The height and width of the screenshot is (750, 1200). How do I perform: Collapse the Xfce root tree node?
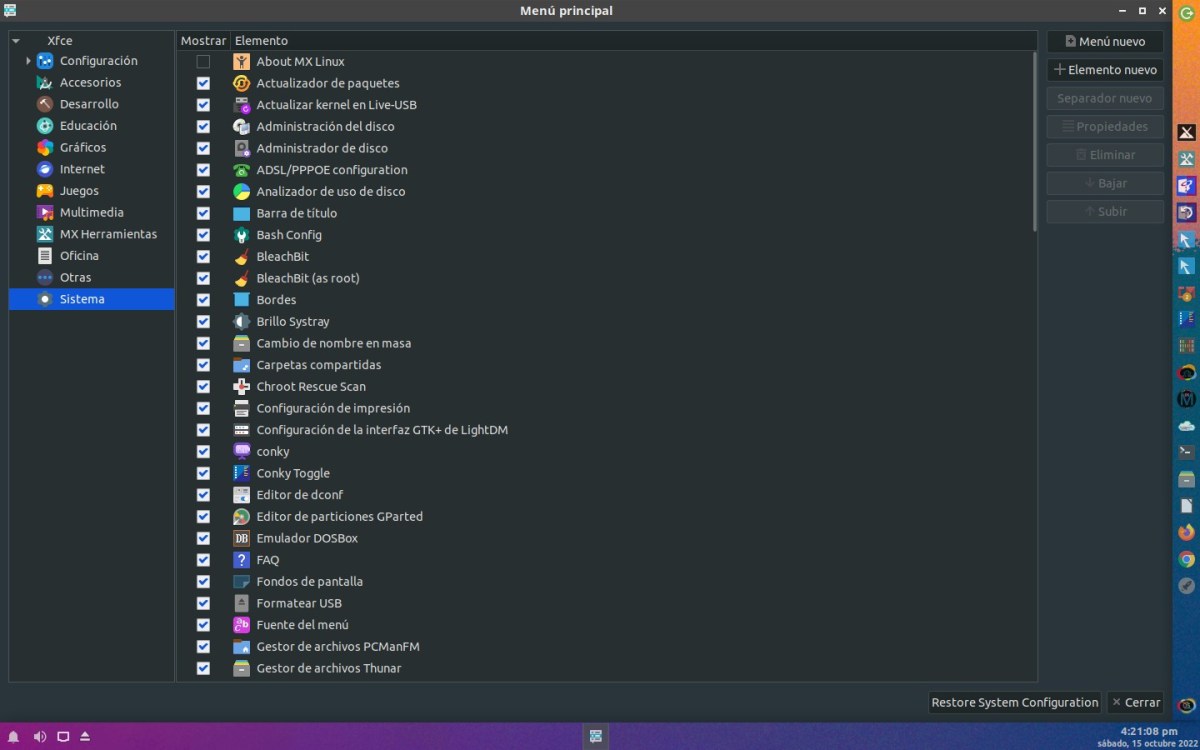click(16, 41)
